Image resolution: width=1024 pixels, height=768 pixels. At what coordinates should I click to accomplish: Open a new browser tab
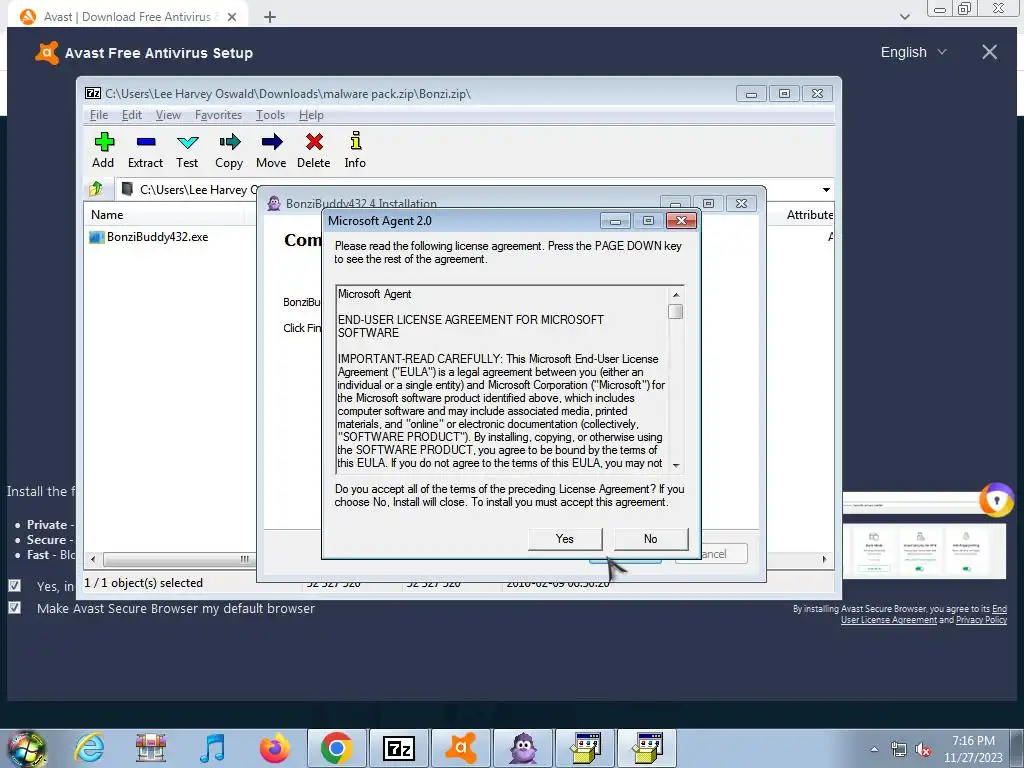tap(270, 17)
